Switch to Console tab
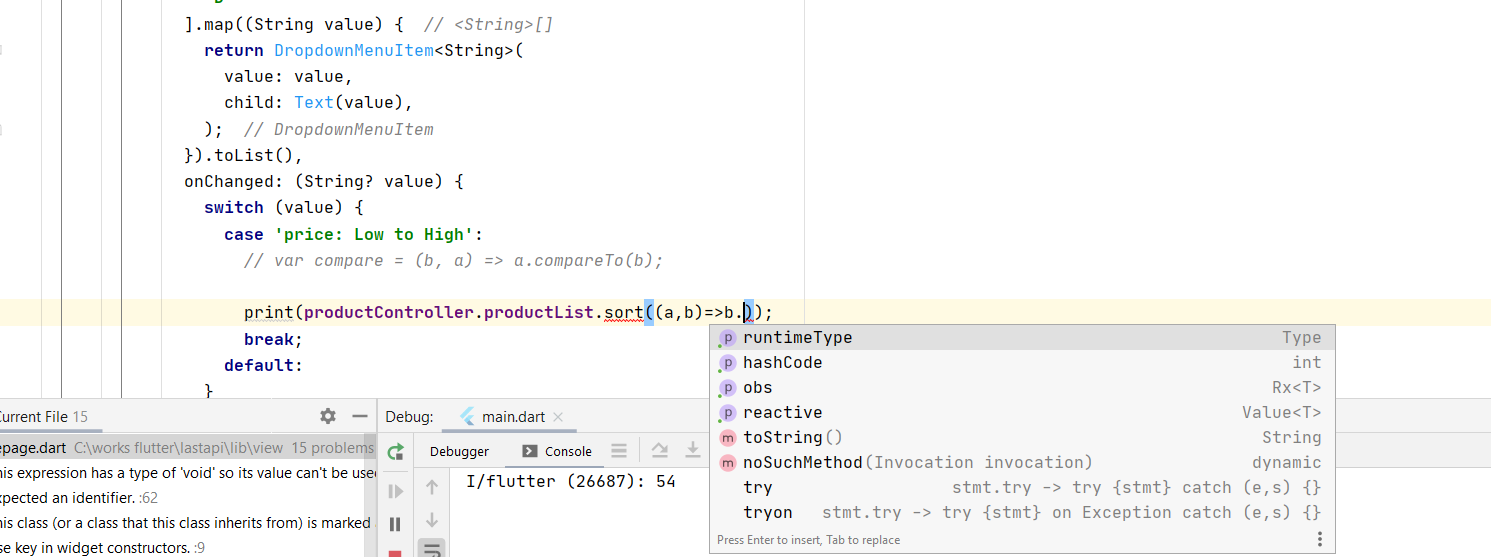 click(x=557, y=451)
